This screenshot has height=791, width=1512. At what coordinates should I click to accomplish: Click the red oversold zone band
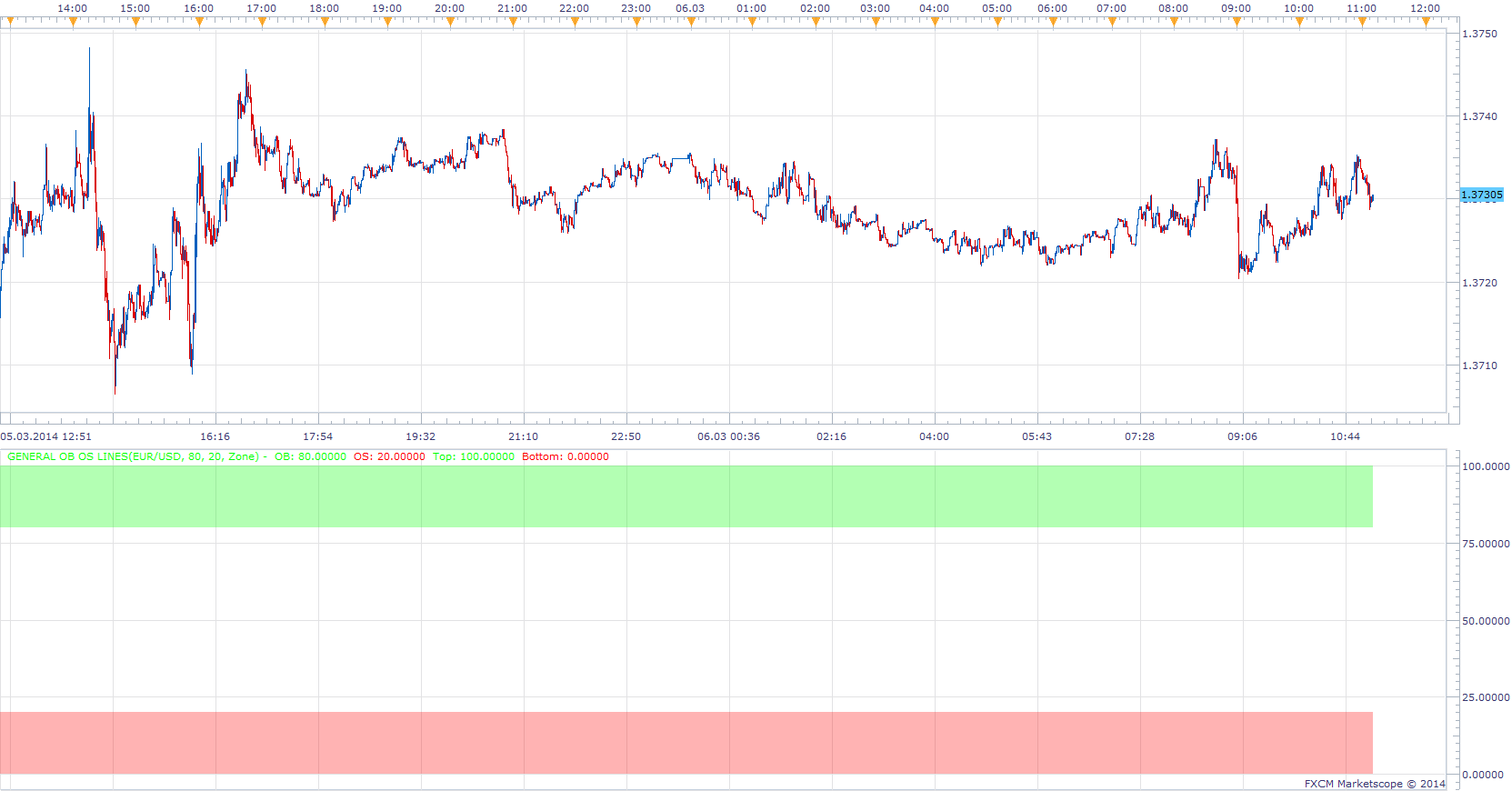tap(686, 743)
